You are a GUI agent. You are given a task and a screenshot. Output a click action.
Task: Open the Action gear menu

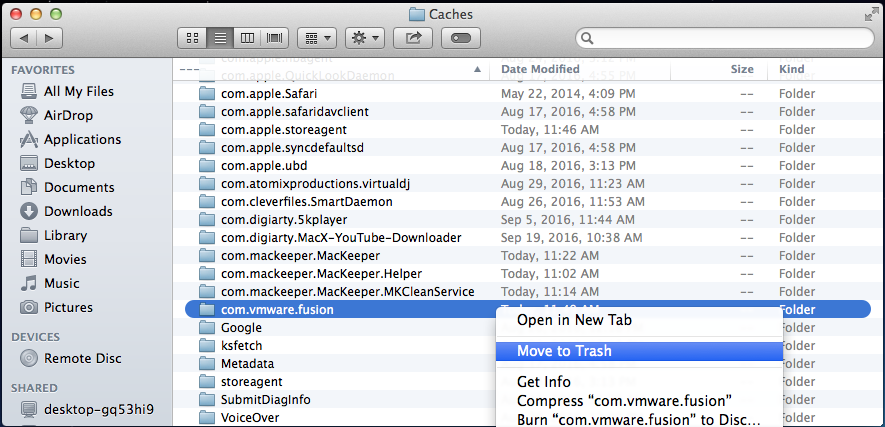(365, 38)
